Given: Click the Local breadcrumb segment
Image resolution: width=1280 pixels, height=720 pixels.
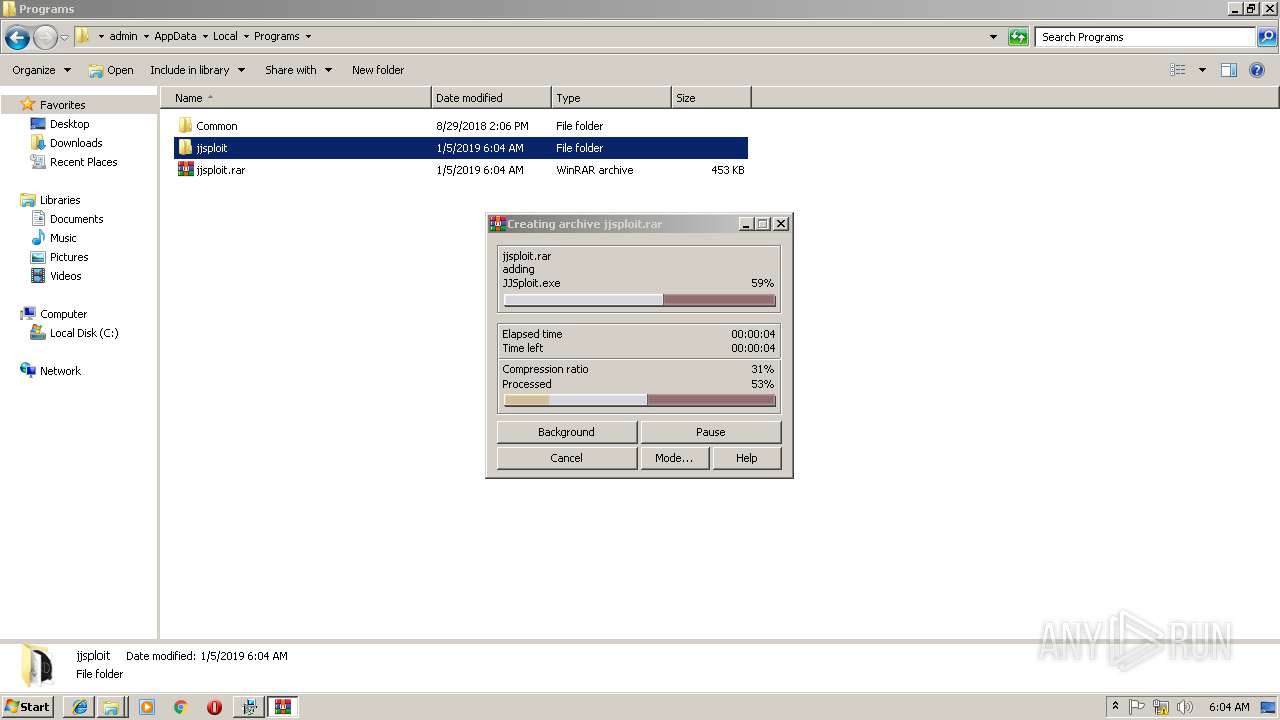Looking at the screenshot, I should pos(225,37).
